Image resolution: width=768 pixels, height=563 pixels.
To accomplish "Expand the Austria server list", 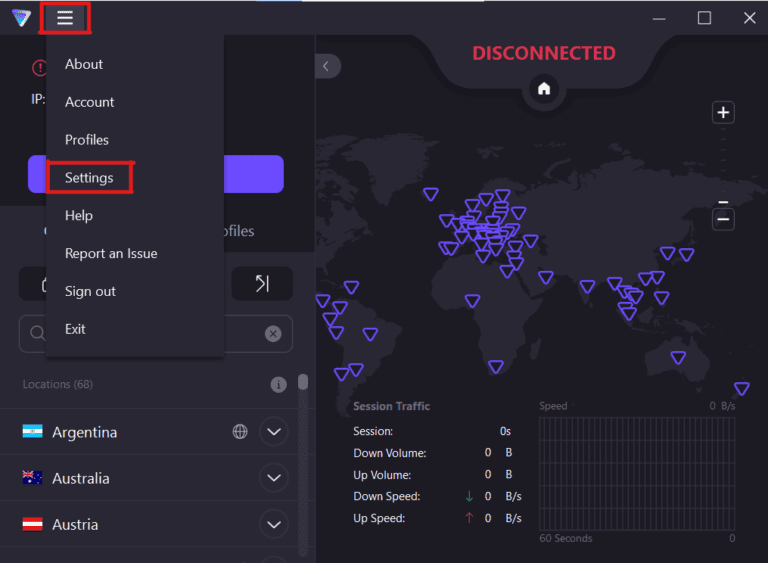I will click(274, 524).
